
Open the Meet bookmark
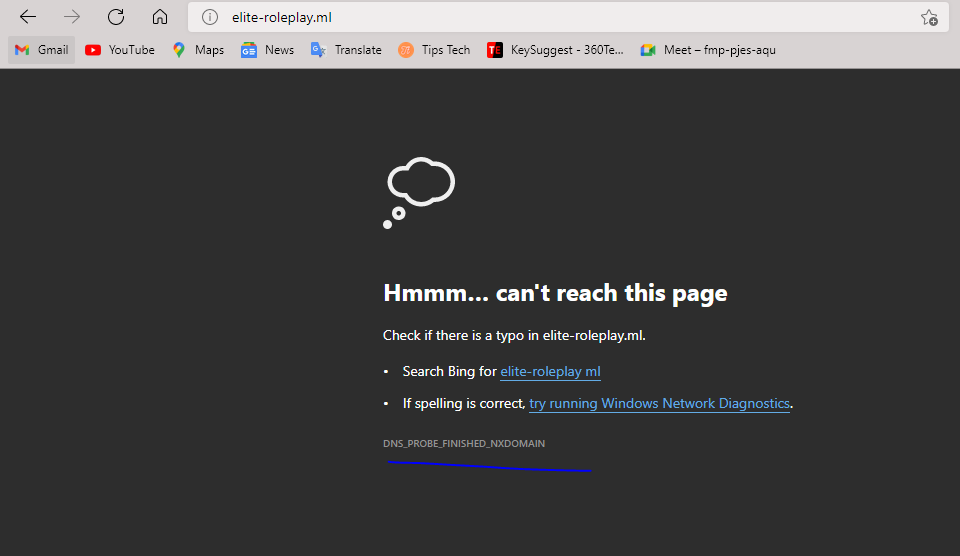coord(708,50)
